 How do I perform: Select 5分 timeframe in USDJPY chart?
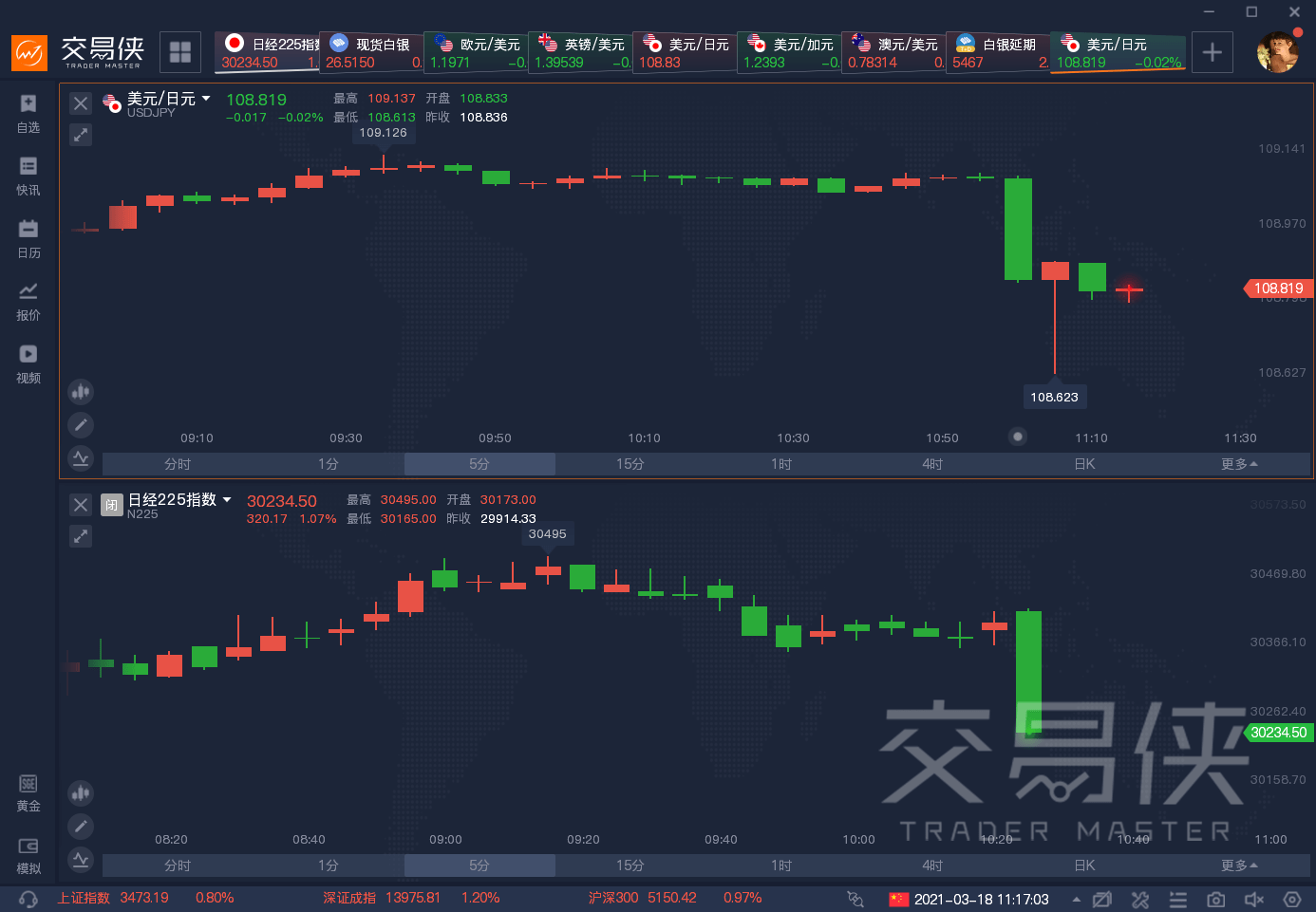(x=479, y=464)
